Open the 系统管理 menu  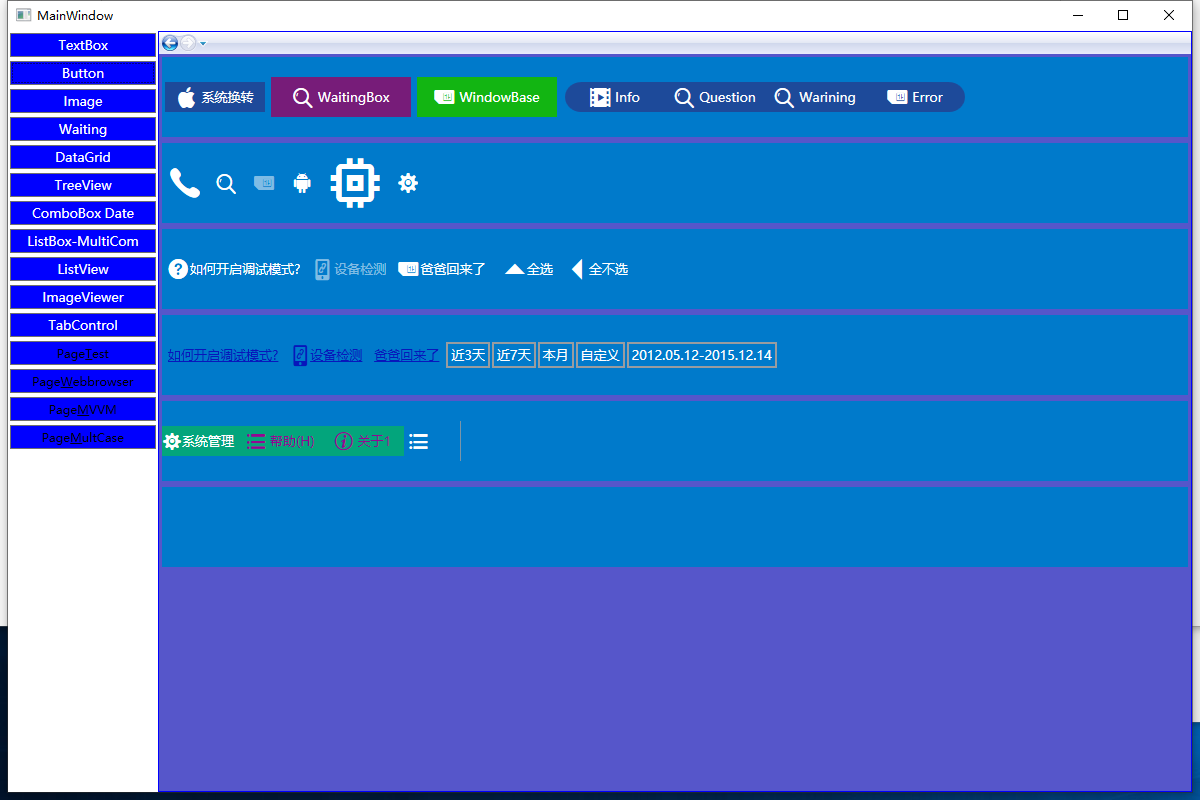pos(199,441)
